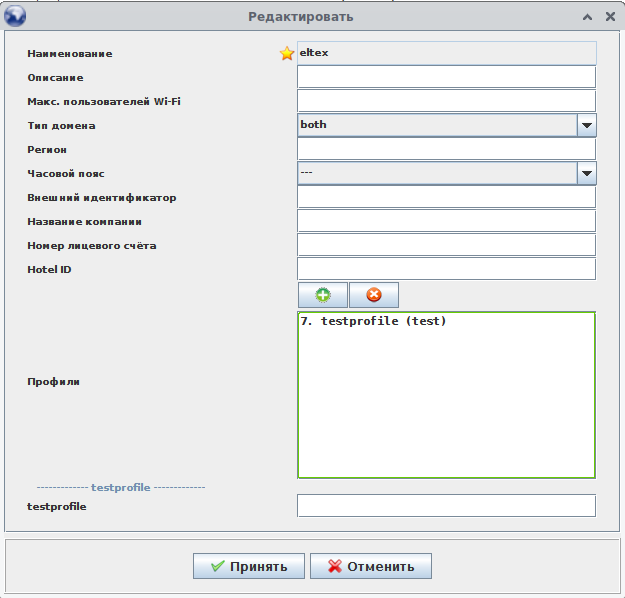Open the Часовой пояс dropdown arrow
Viewport: 625px width, 598px height.
(586, 173)
